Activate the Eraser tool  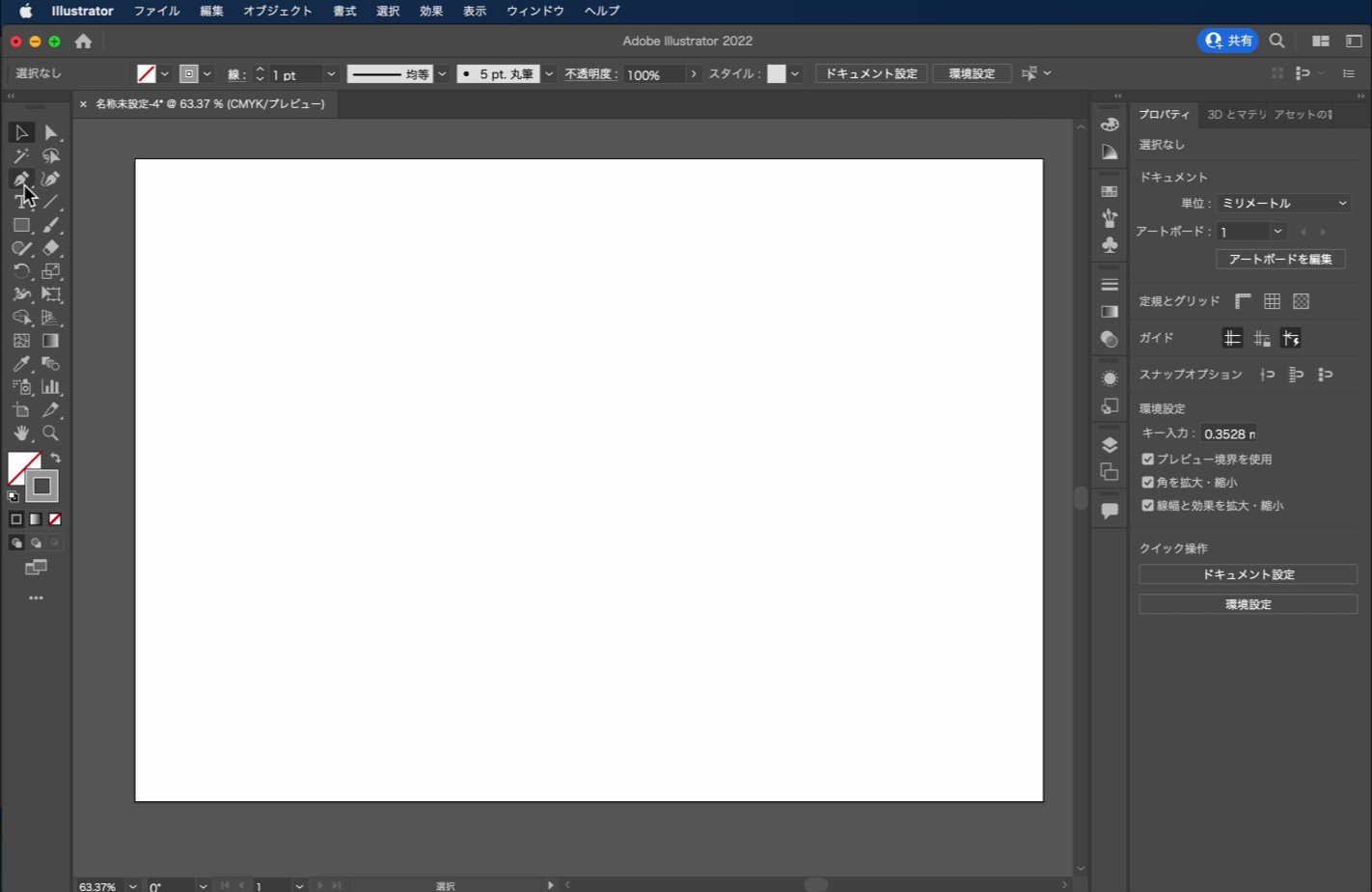[x=52, y=248]
